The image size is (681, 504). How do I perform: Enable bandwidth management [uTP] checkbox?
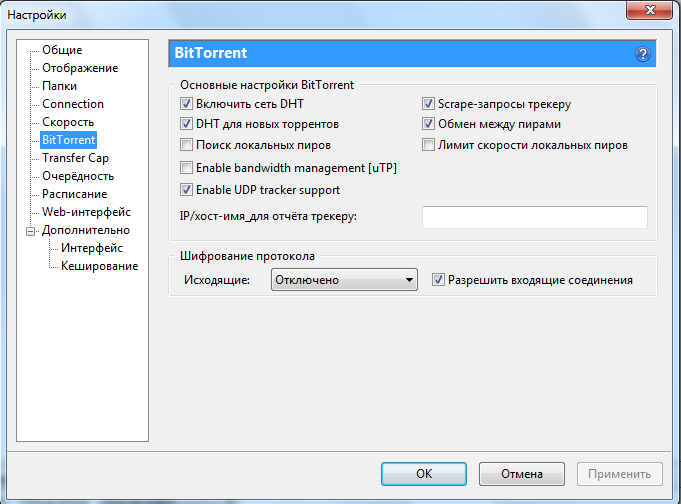click(186, 168)
